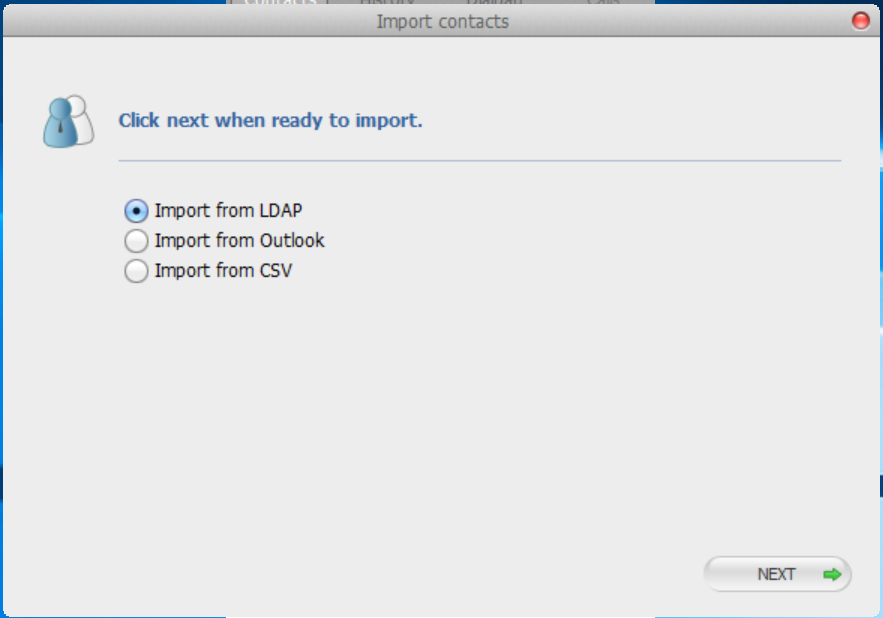Click the green arrow icon on NEXT button

click(830, 574)
